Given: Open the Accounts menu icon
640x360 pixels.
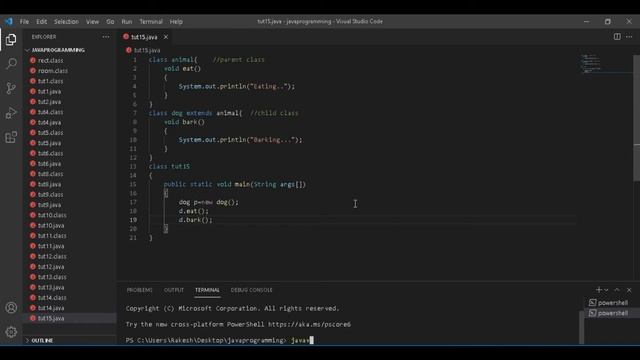Looking at the screenshot, I should (11, 307).
